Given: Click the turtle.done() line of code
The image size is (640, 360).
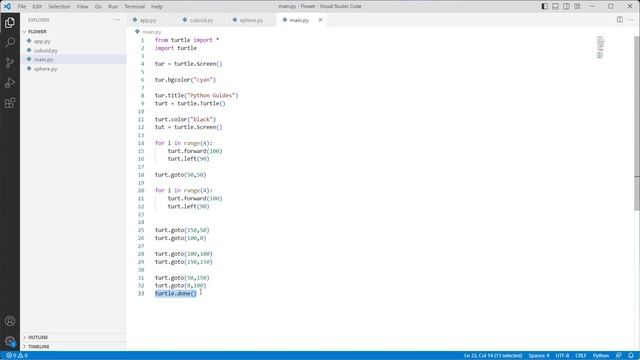Looking at the screenshot, I should [176, 293].
